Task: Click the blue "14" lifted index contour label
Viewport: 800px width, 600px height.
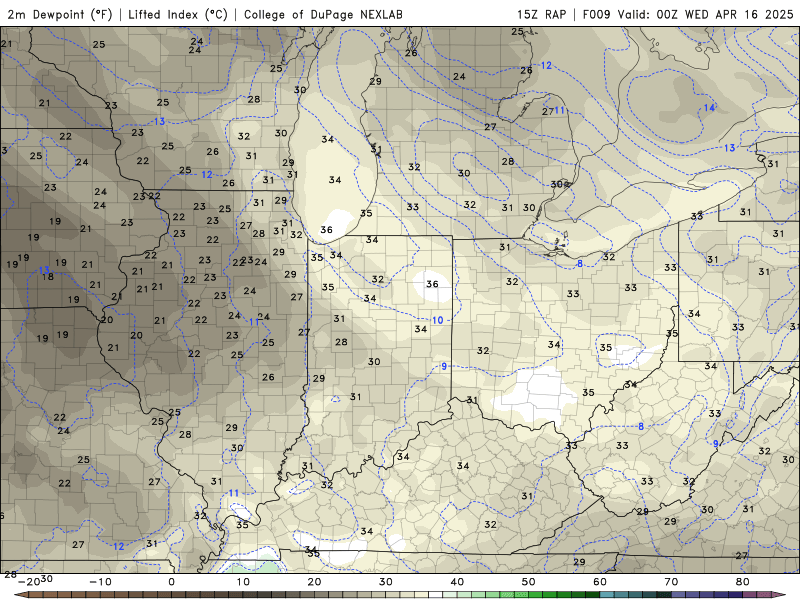Action: click(709, 108)
